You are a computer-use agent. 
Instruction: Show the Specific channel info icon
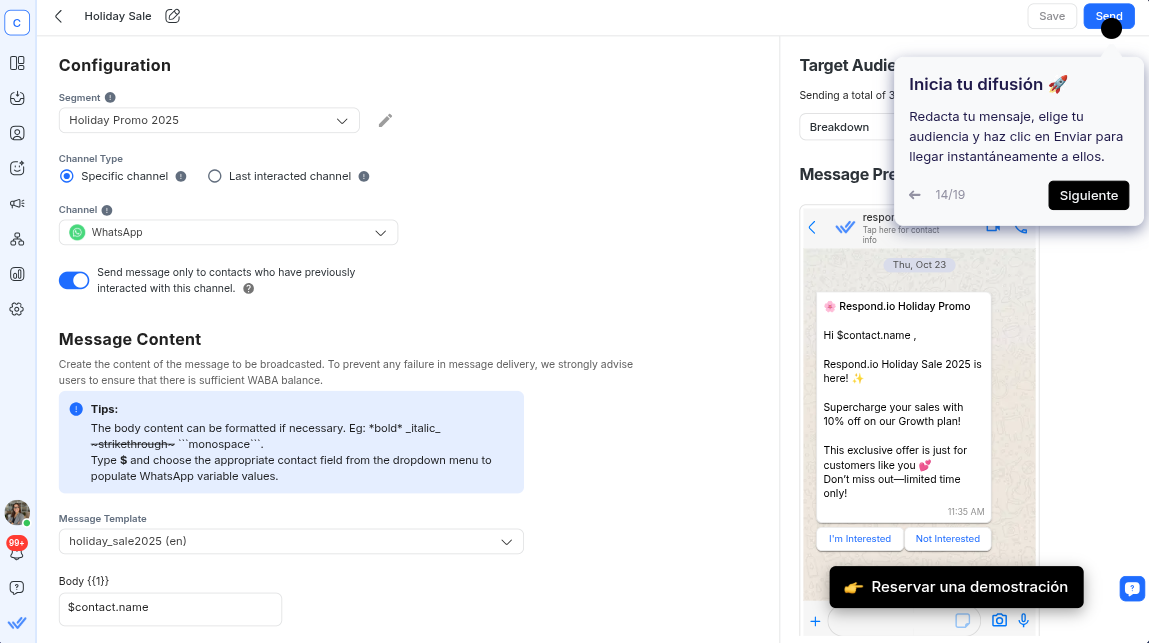(x=181, y=176)
